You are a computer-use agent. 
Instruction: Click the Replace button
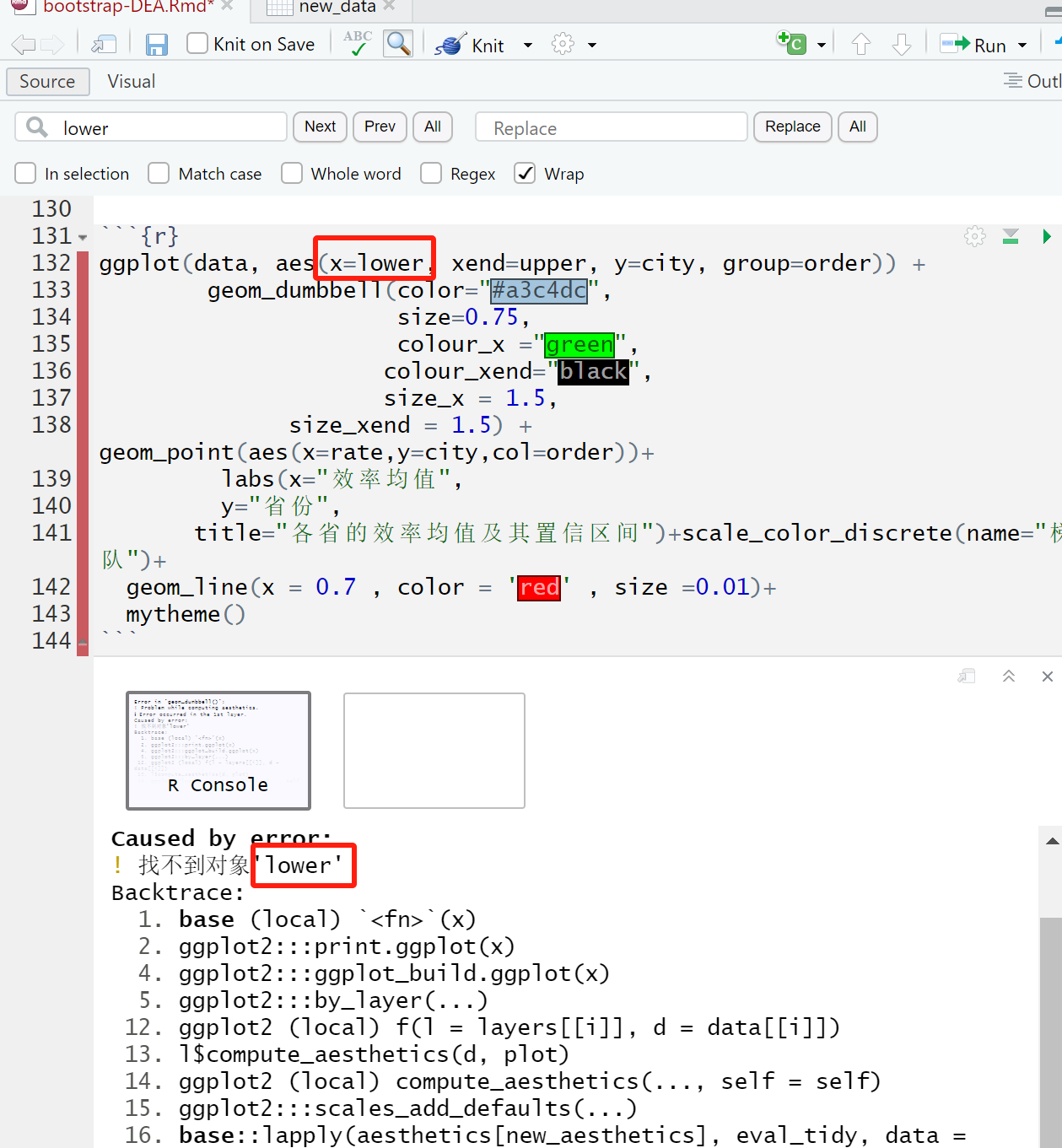[x=793, y=127]
